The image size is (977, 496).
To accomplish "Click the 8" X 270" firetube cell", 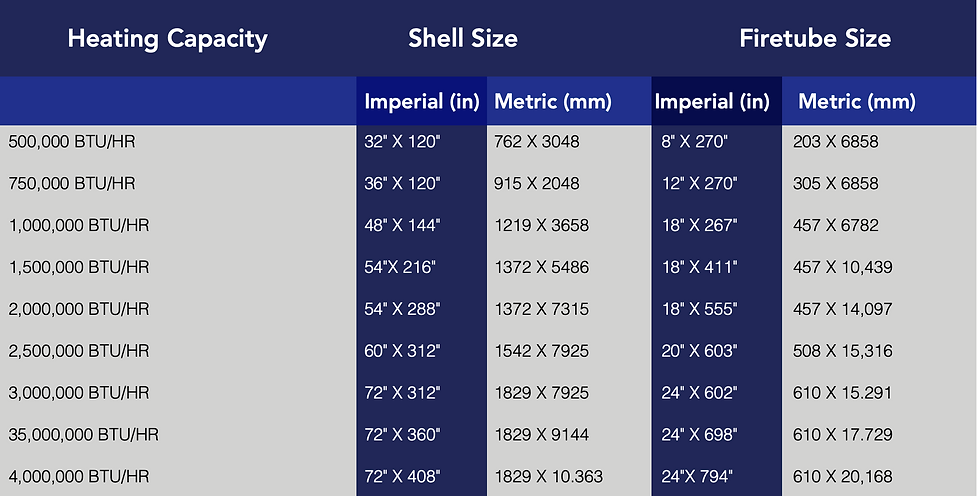I will pyautogui.click(x=694, y=141).
